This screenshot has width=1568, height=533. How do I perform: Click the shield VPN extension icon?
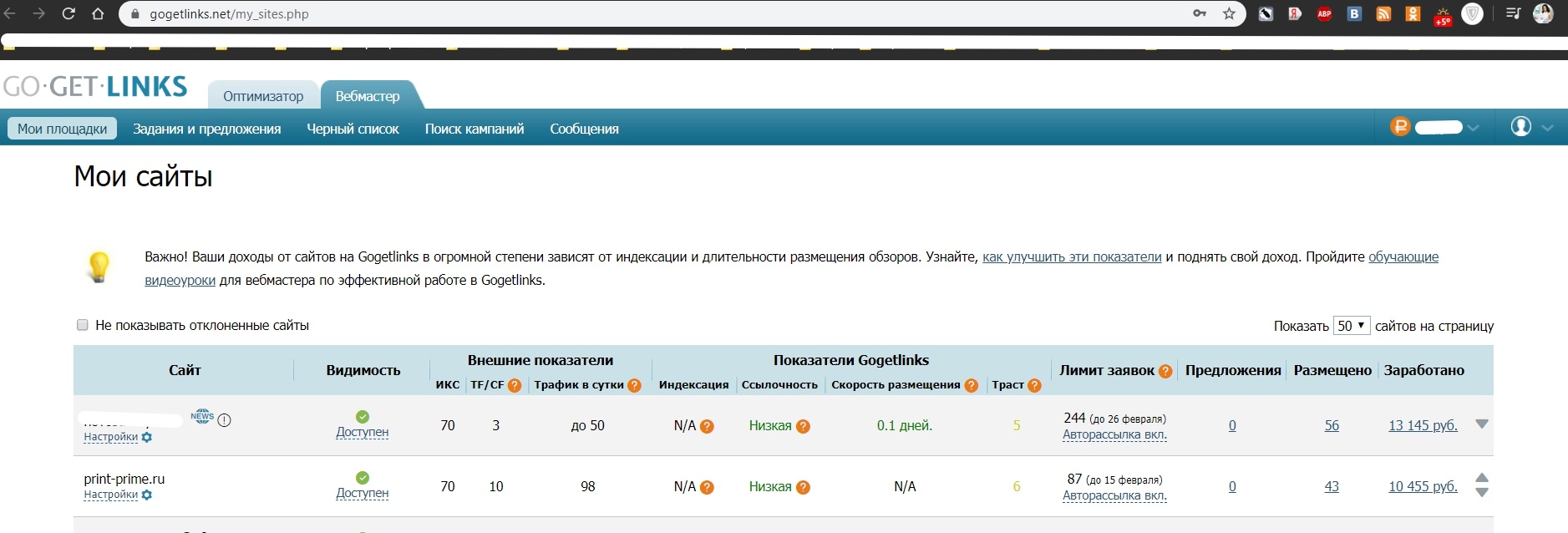point(1473,13)
